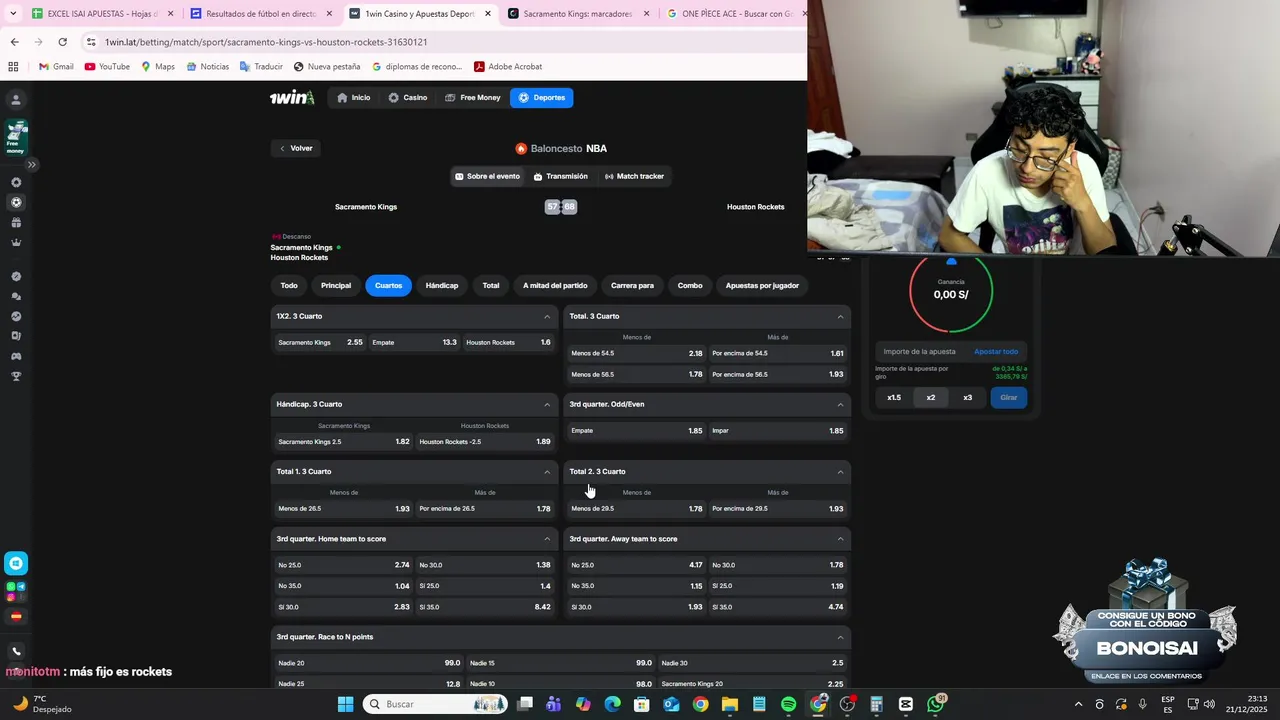
Task: Bet on Sacramento Kings at 2.55
Action: pos(320,342)
